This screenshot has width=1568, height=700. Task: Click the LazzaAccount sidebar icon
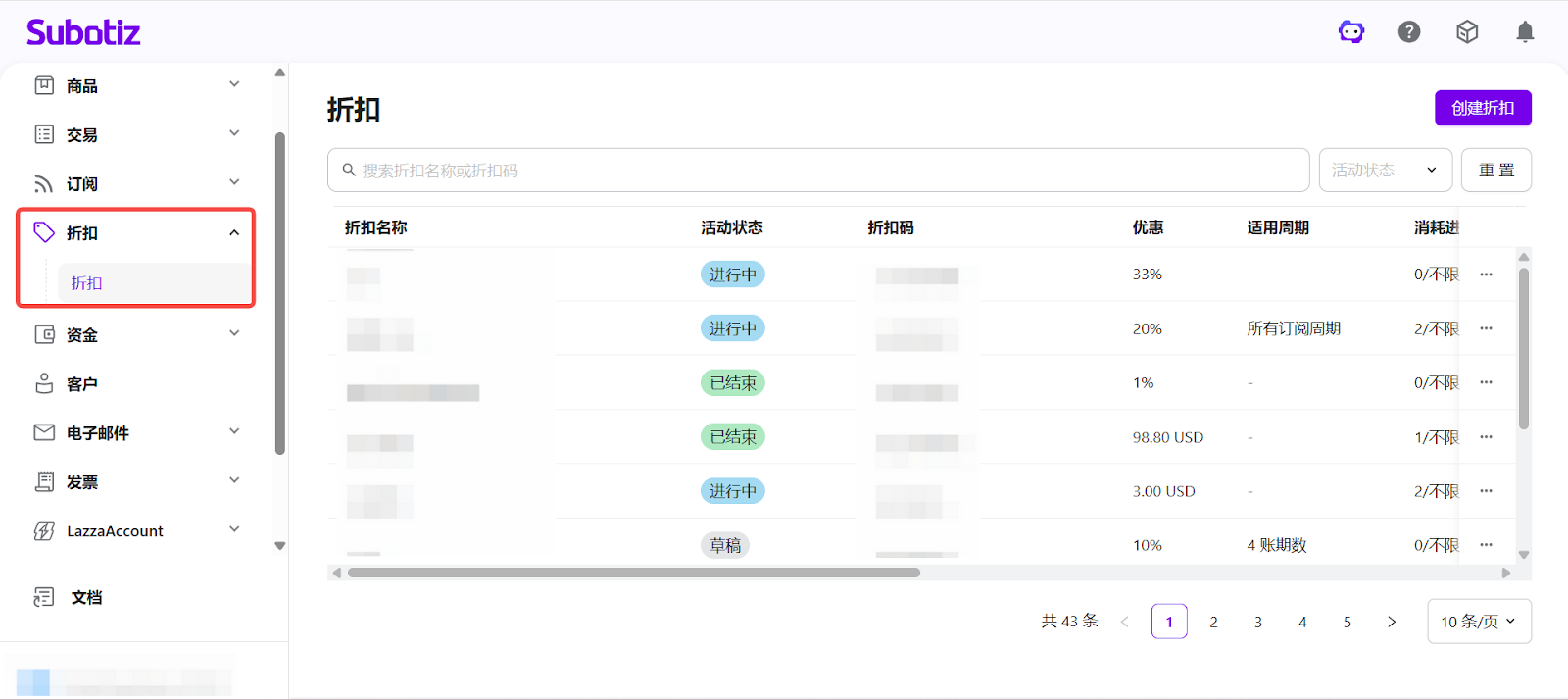coord(44,530)
